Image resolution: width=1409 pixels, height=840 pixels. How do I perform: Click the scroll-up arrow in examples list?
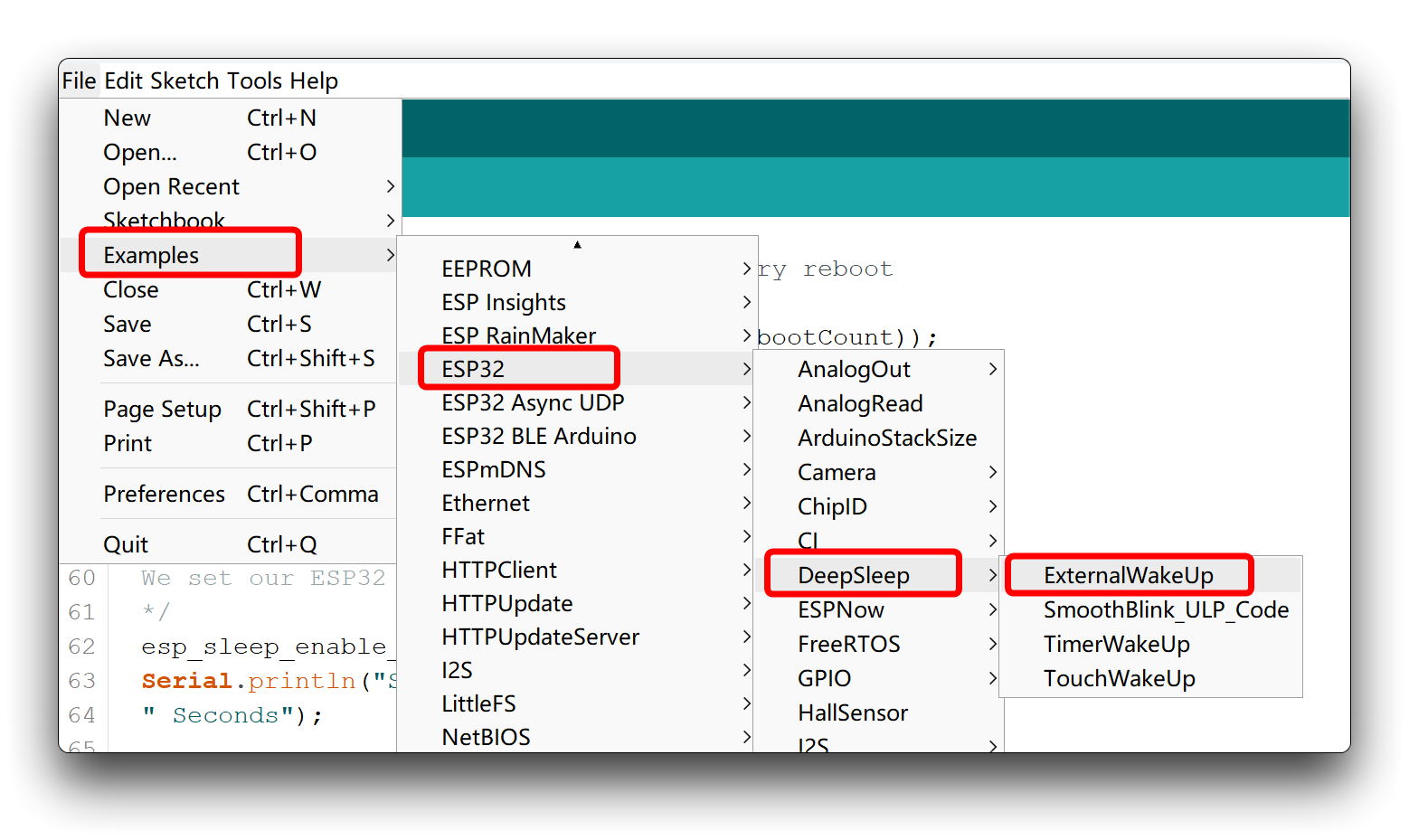tap(577, 245)
